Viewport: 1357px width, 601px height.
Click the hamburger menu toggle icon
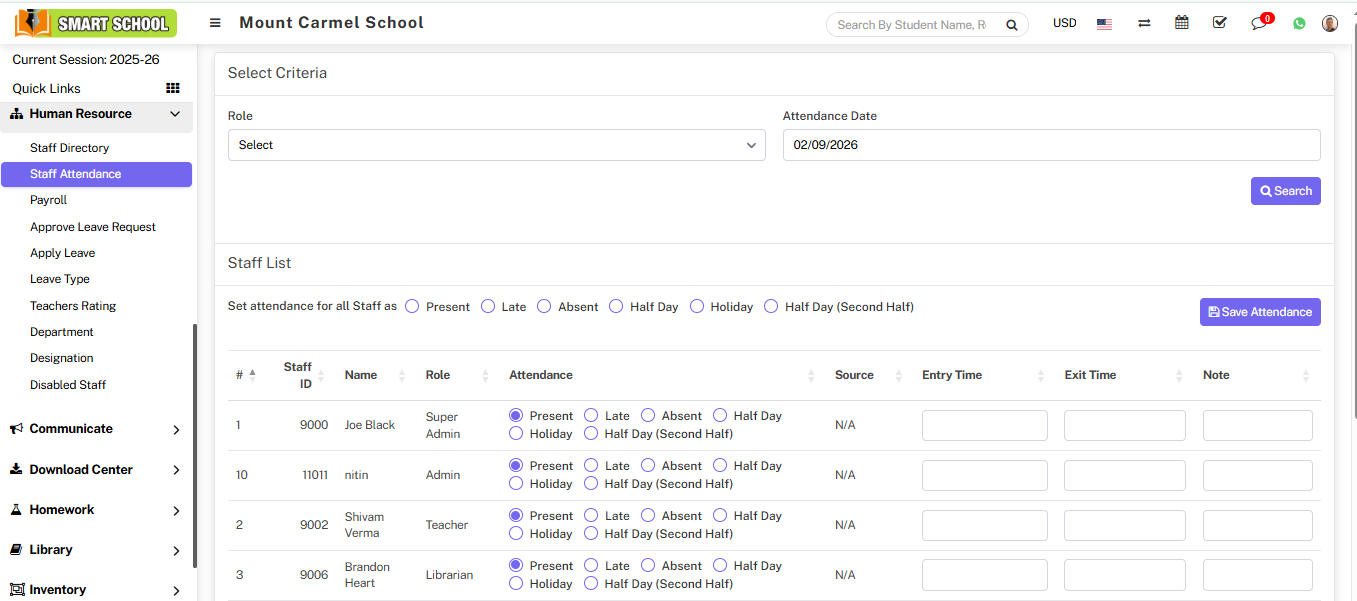[x=215, y=23]
